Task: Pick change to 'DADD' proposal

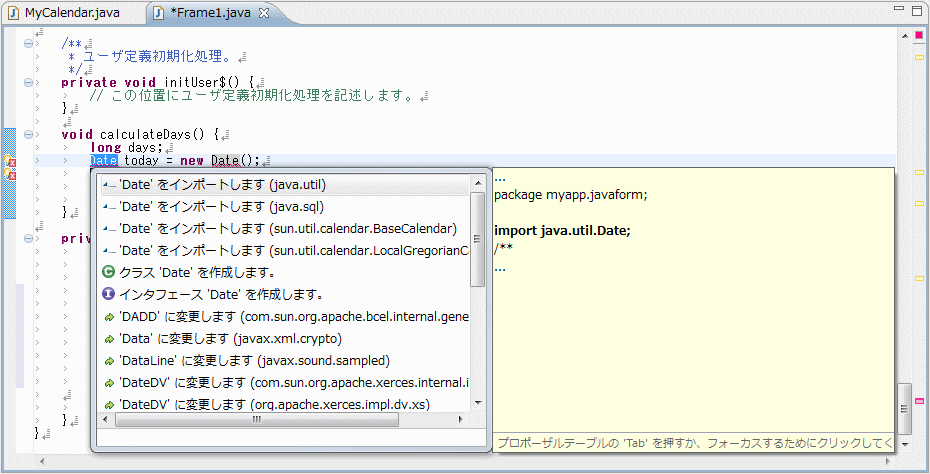Action: 286,317
